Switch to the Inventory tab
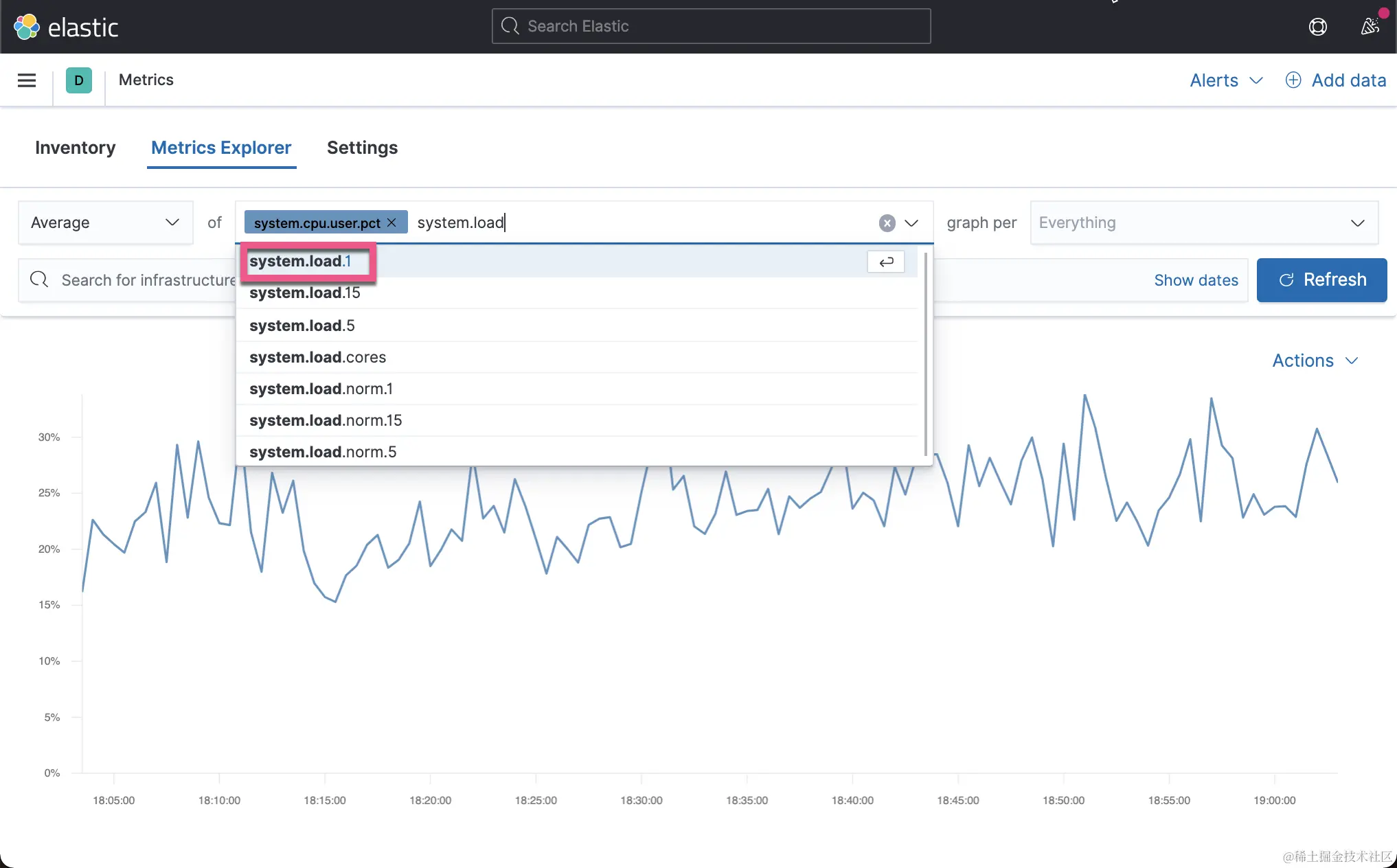 click(x=76, y=148)
